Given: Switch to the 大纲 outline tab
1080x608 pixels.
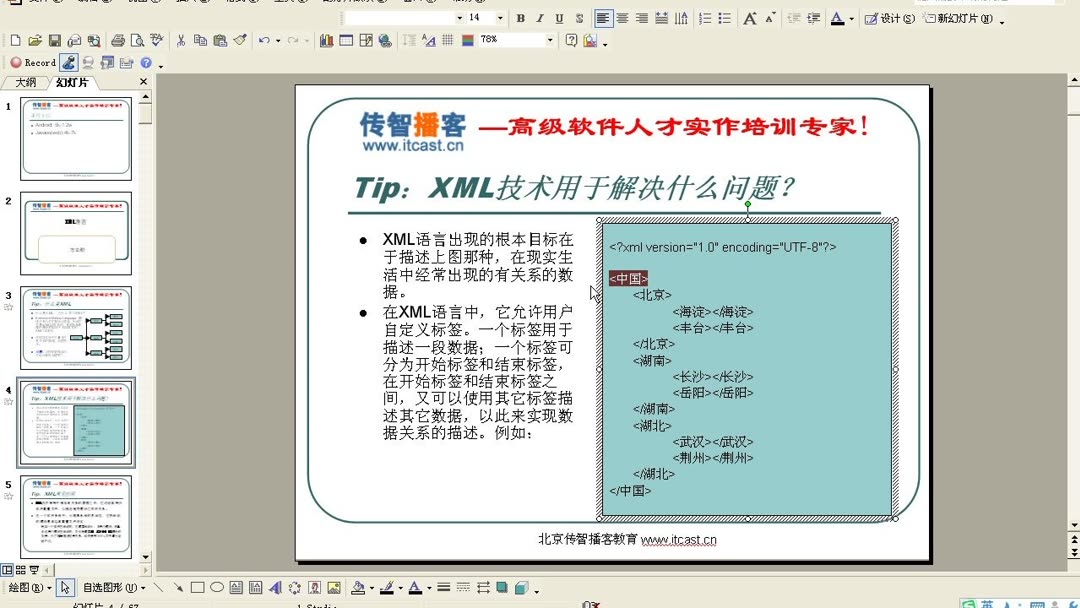Looking at the screenshot, I should [25, 82].
